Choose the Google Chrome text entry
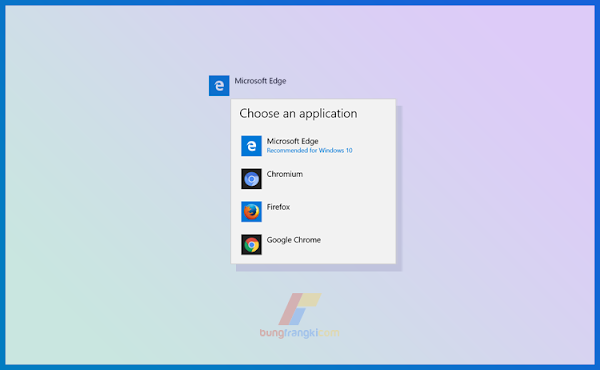The height and width of the screenshot is (370, 600). pos(293,240)
